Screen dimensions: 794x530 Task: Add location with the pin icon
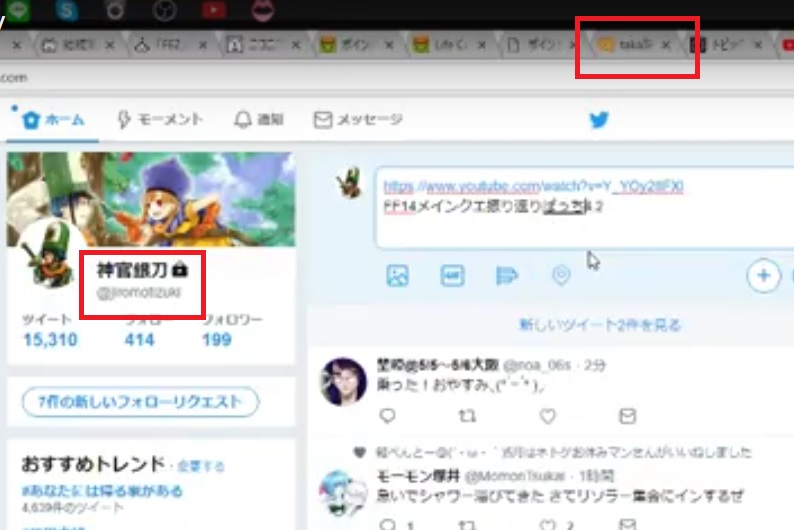561,276
